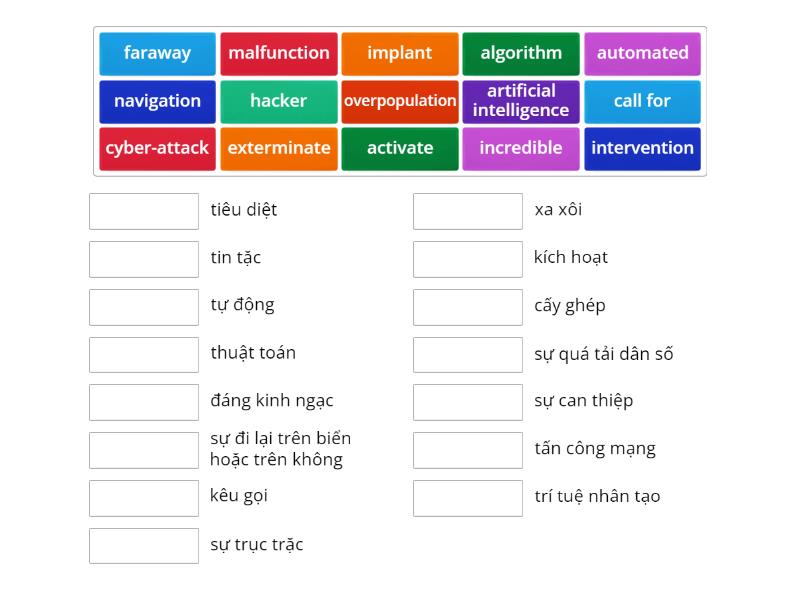Choose the 'navigation' word tile
This screenshot has height=600, width=800.
point(157,101)
